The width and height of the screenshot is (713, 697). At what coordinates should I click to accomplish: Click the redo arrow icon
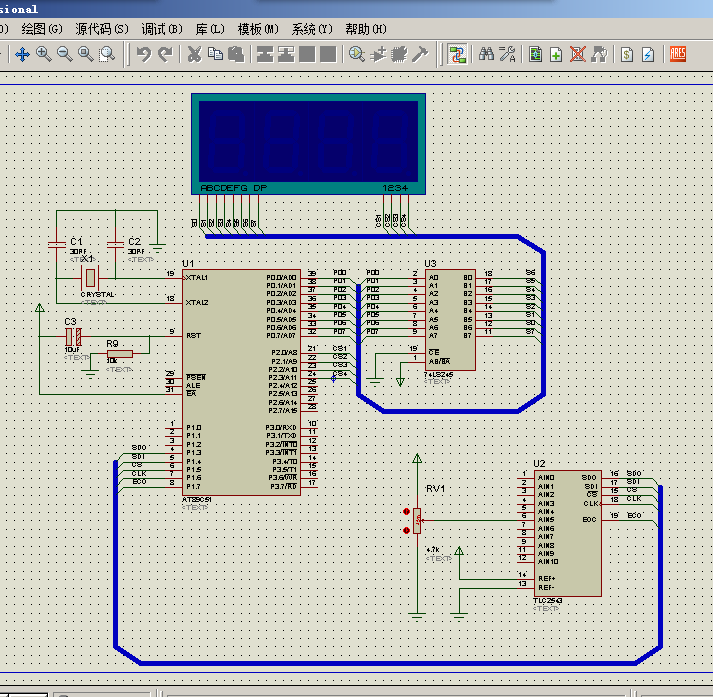pyautogui.click(x=165, y=55)
